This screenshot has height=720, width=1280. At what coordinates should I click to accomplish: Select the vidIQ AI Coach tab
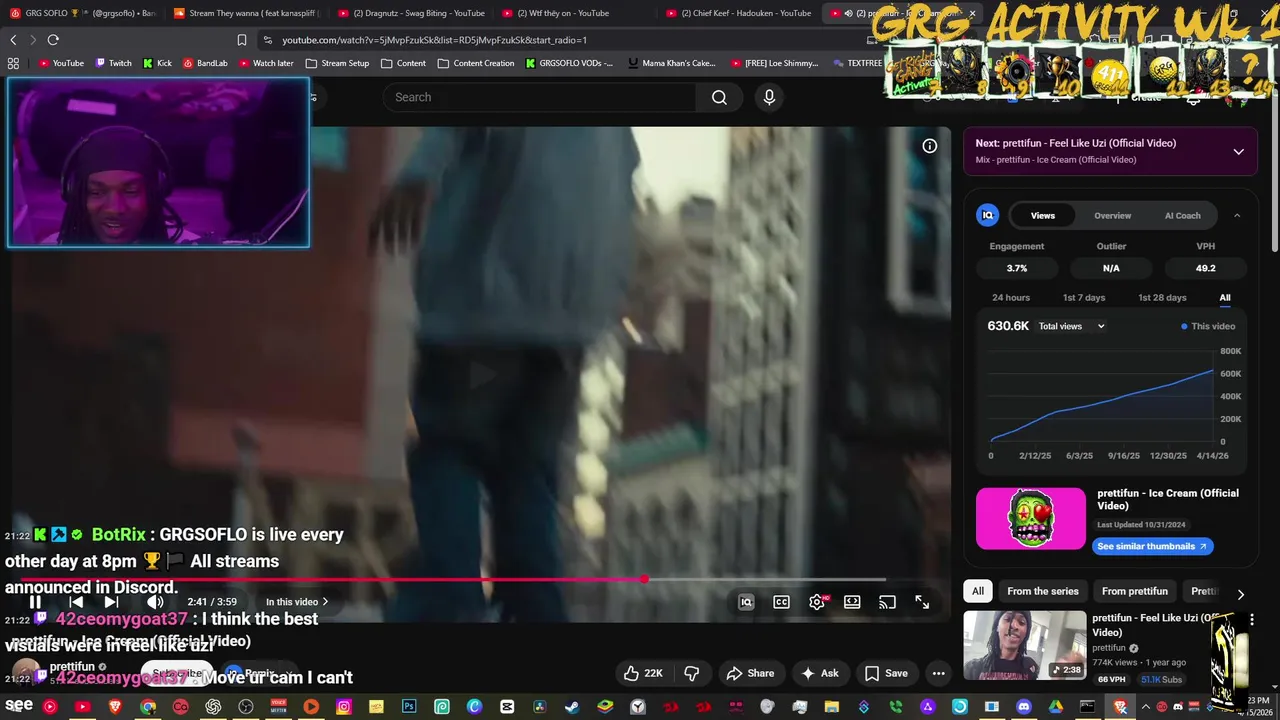coord(1182,215)
